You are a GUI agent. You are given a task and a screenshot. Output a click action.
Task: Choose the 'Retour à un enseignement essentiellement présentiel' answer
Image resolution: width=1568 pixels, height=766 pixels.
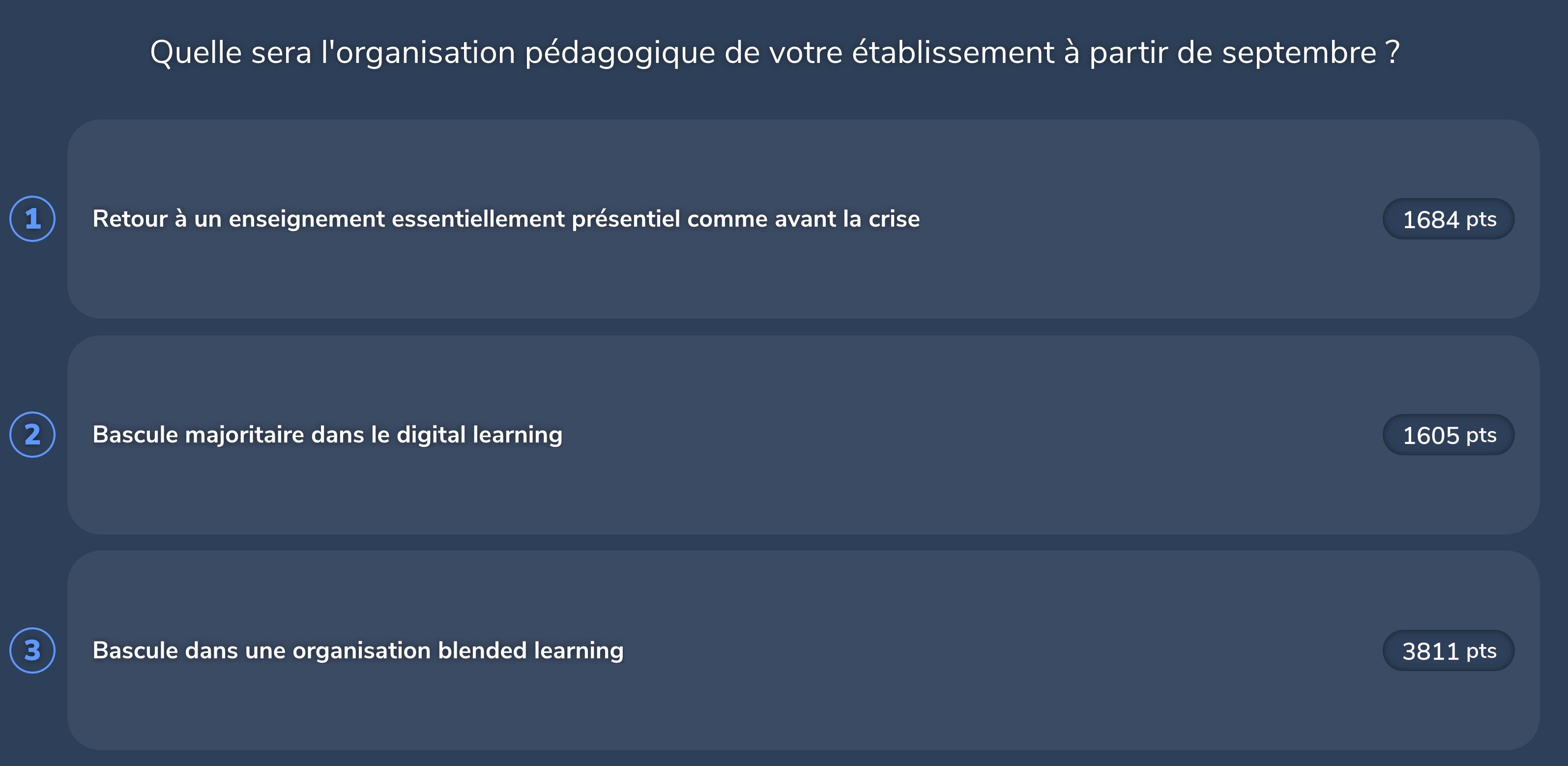(x=505, y=219)
